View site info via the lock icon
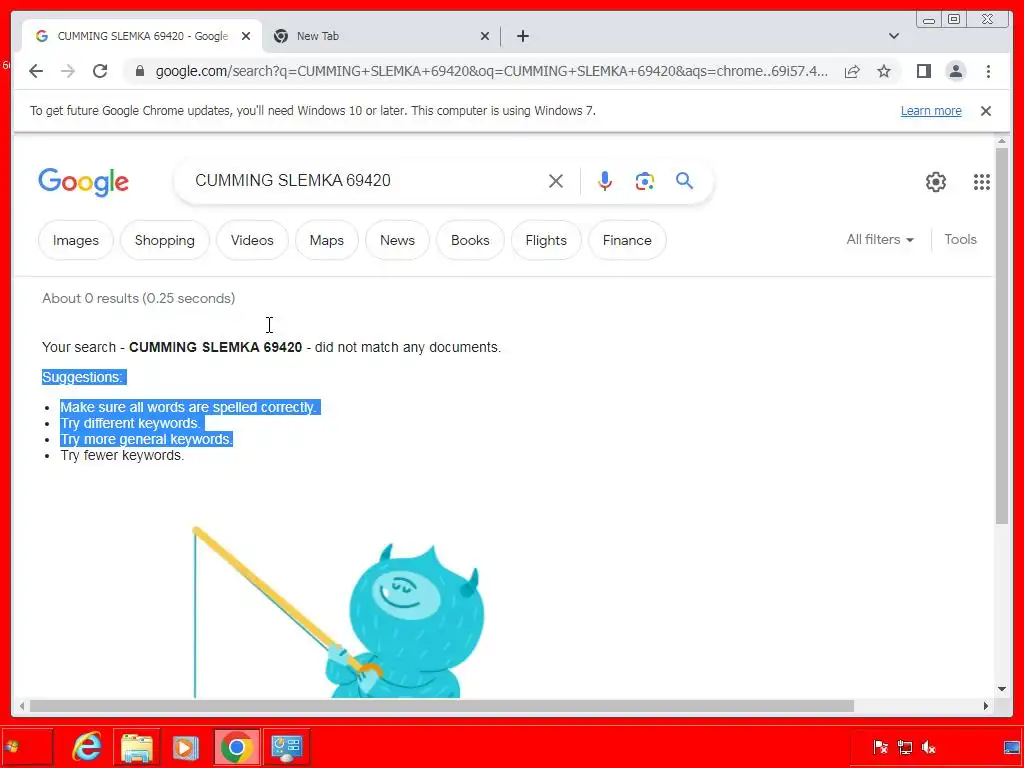 point(140,71)
